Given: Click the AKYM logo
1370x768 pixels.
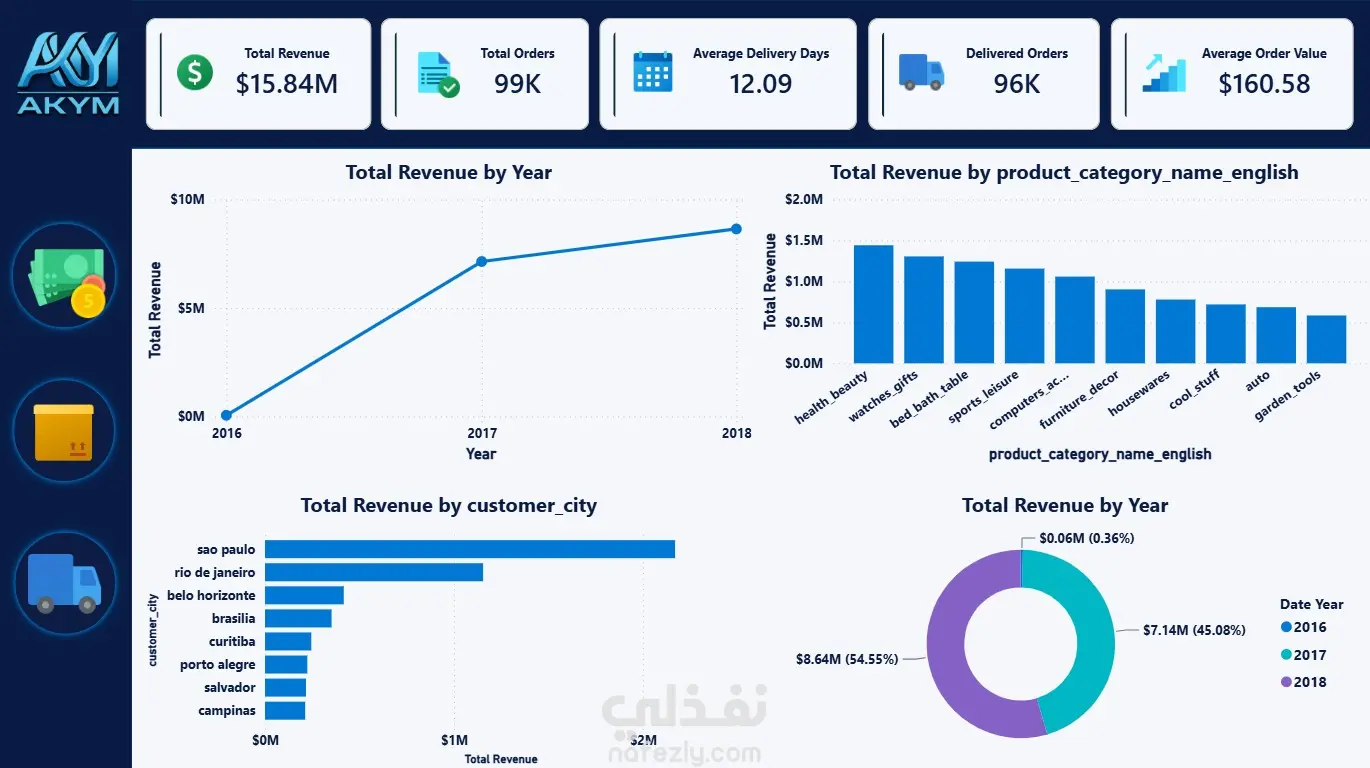Looking at the screenshot, I should click(x=69, y=73).
